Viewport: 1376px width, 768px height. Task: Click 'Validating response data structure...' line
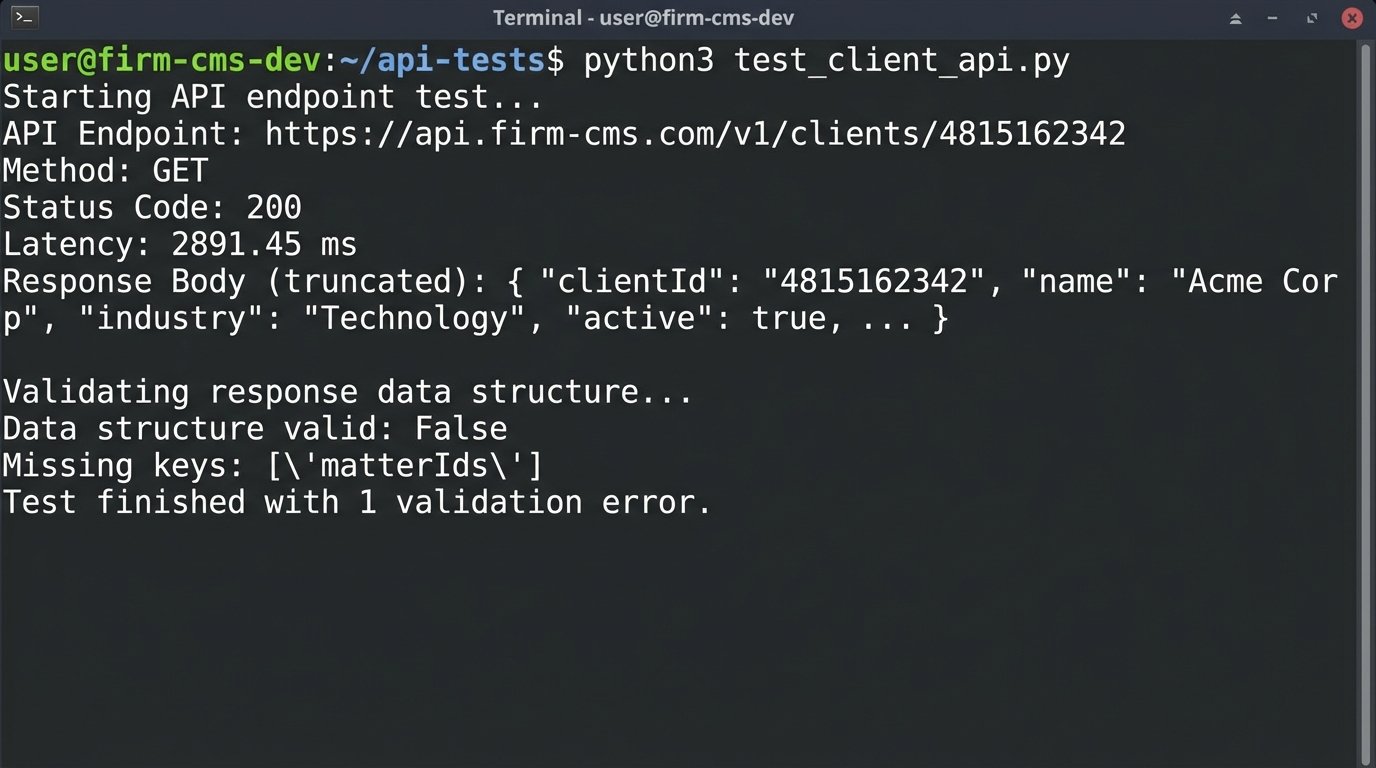(347, 392)
